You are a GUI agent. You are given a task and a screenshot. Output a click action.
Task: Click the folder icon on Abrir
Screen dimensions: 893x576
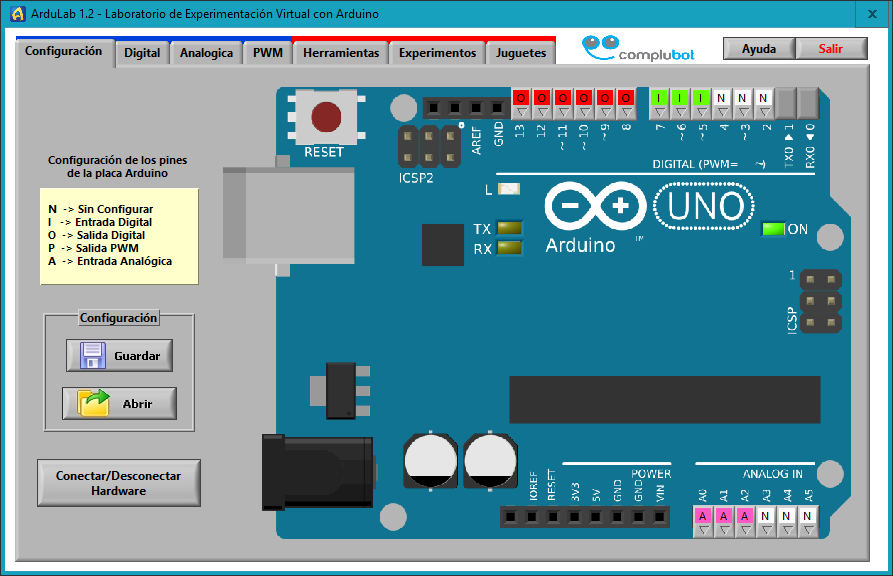point(93,403)
